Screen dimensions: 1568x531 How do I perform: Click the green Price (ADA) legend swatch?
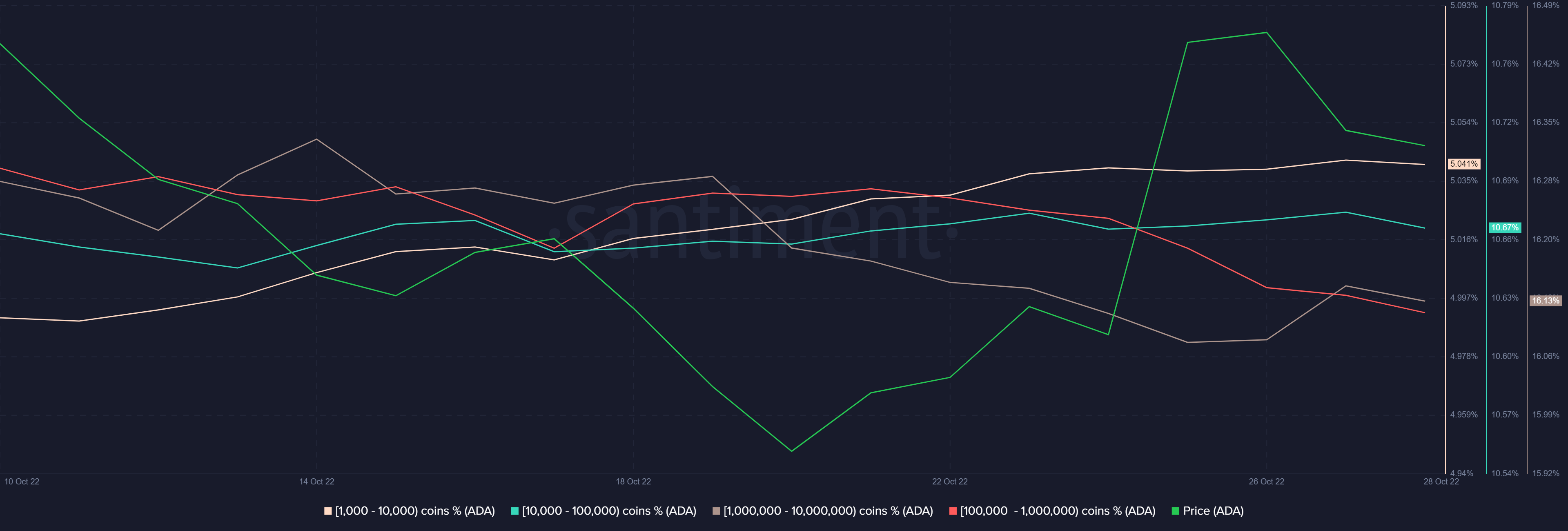[1176, 511]
